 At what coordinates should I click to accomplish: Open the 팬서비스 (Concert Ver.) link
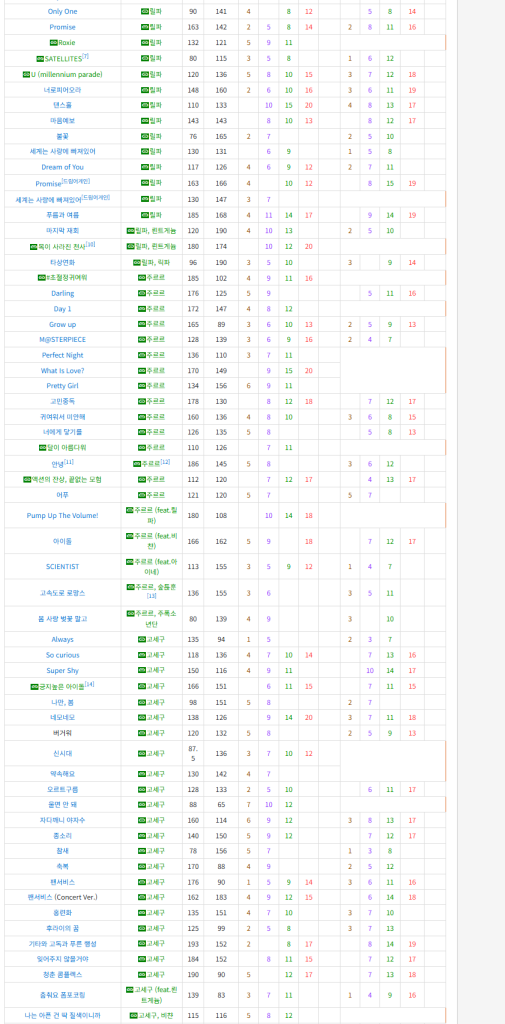click(63, 897)
